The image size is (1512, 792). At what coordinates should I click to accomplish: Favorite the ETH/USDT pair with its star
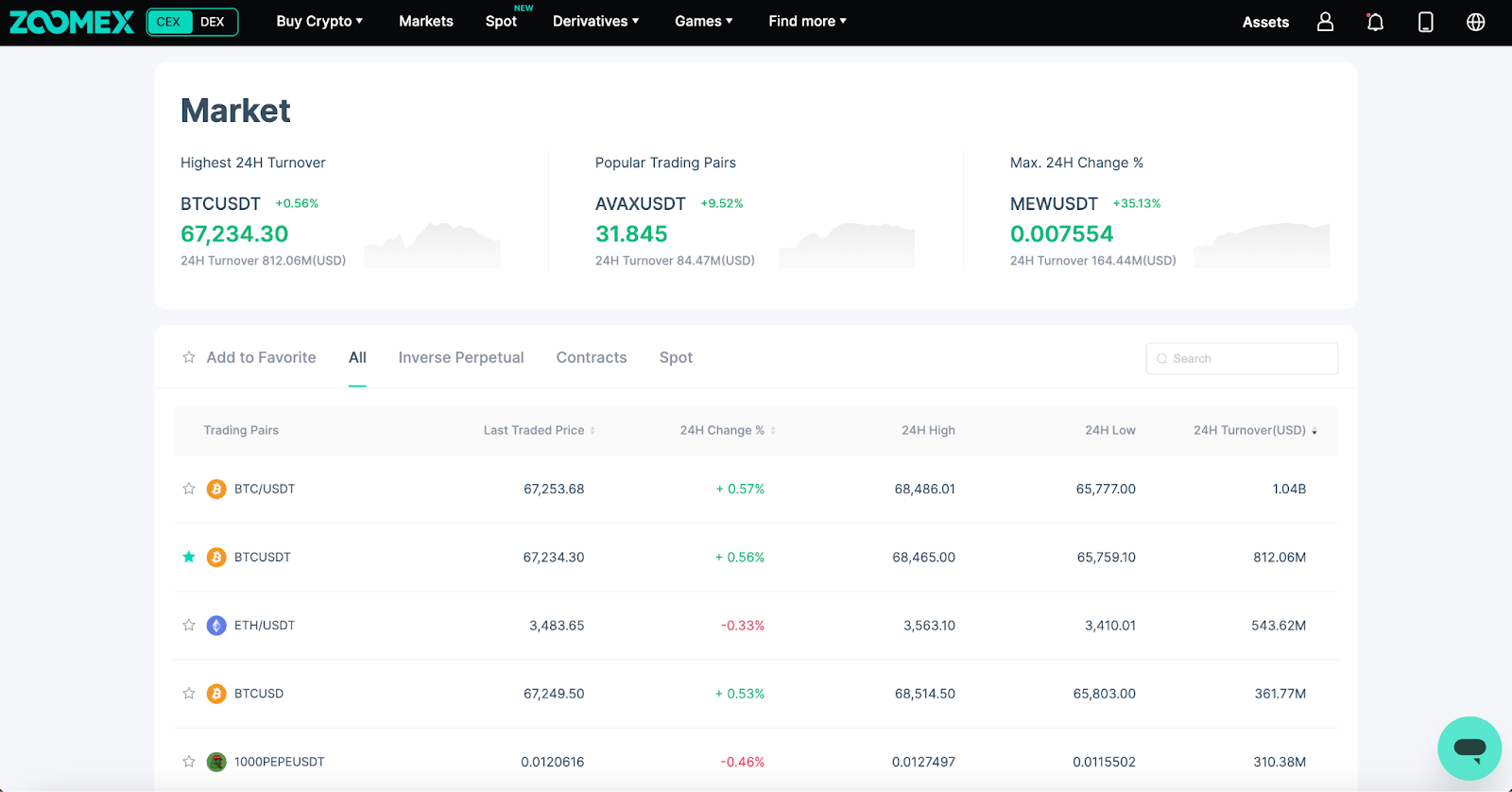[x=189, y=625]
